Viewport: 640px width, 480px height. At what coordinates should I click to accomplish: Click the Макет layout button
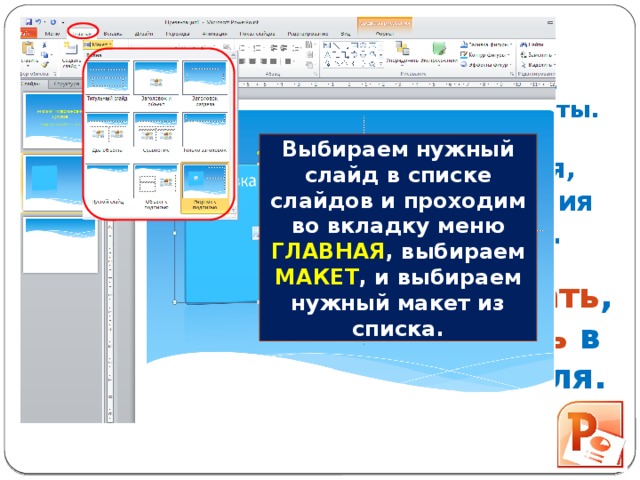point(97,44)
